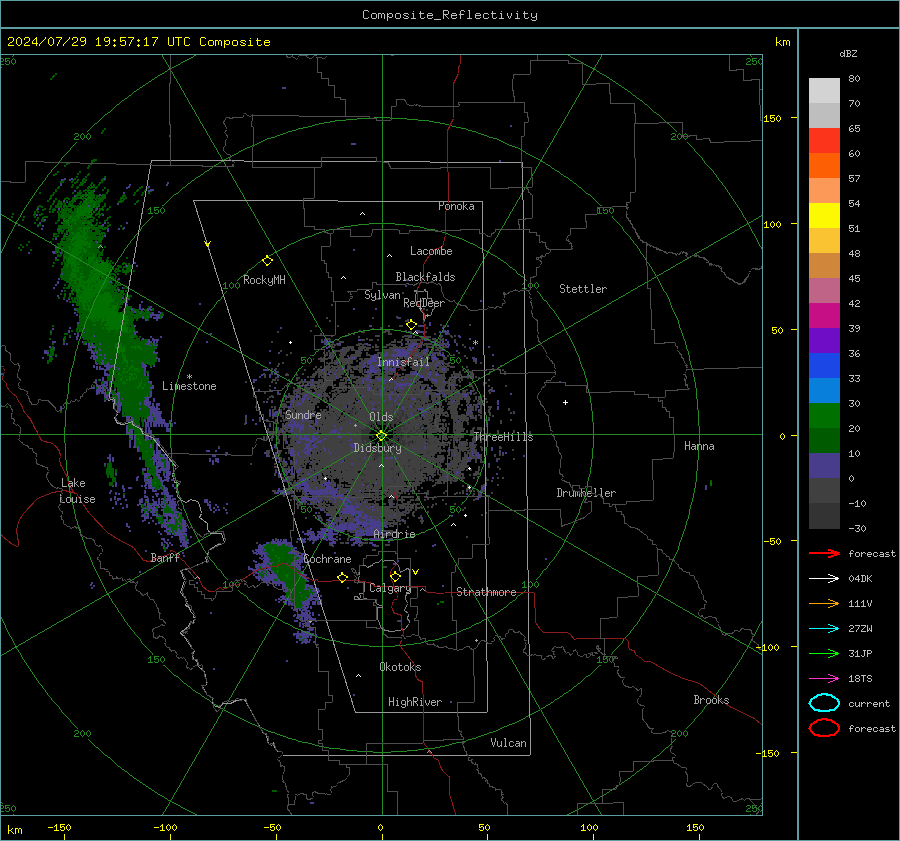Click the HighRiver label on the map
The image size is (900, 841).
click(414, 702)
